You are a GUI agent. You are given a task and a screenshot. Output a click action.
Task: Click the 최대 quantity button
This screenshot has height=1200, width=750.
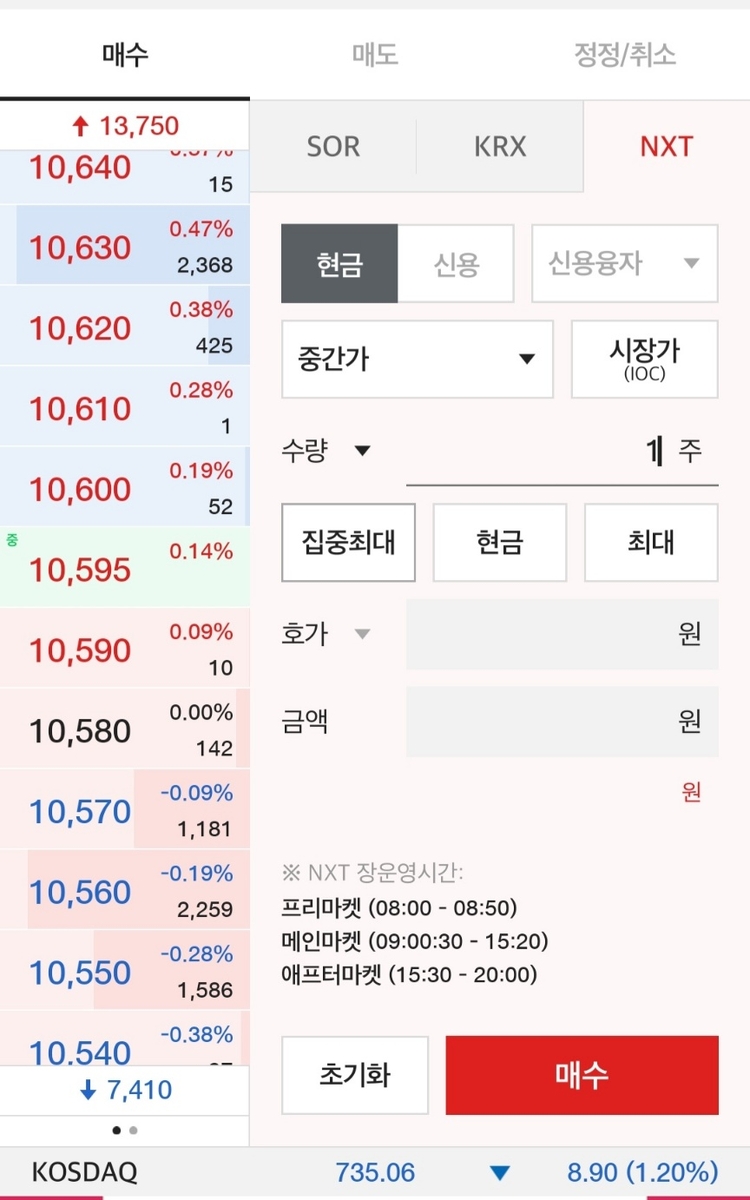point(650,542)
